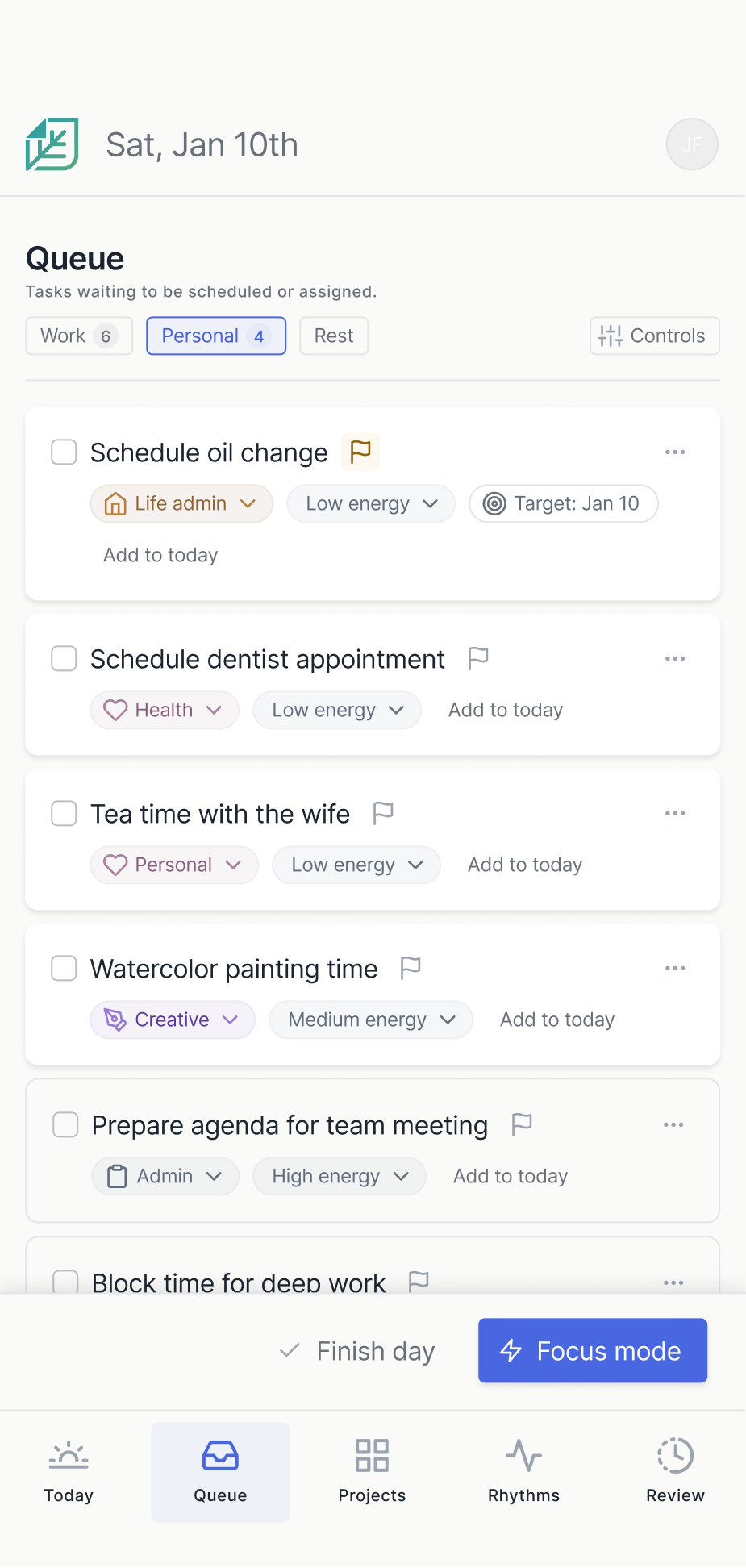
Task: Mark Tea time with the wife complete
Action: pos(65,813)
